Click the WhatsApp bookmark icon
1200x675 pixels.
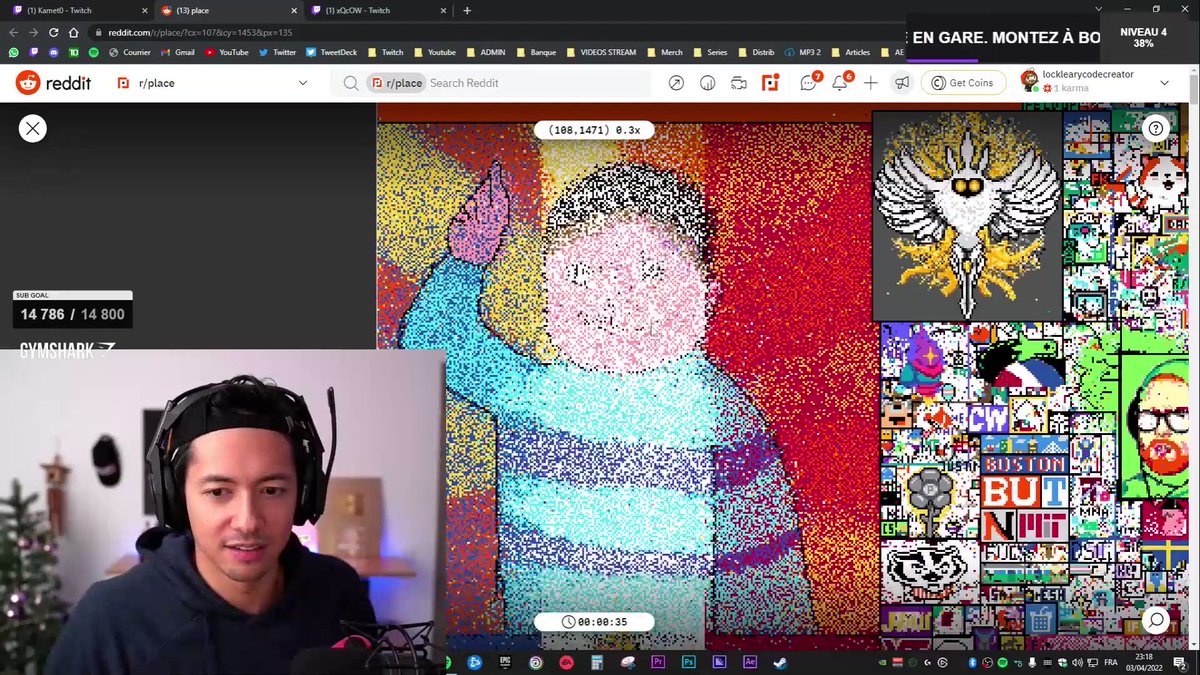pos(14,52)
